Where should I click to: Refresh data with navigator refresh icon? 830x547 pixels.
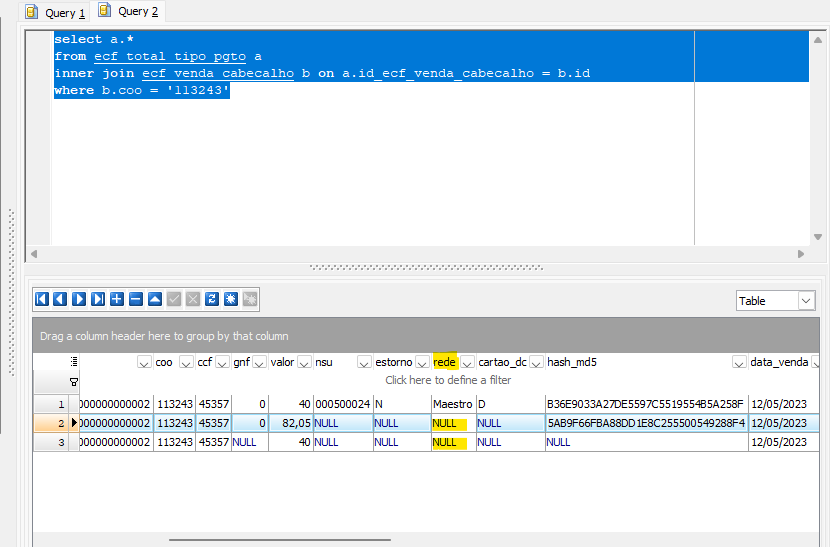tap(211, 299)
